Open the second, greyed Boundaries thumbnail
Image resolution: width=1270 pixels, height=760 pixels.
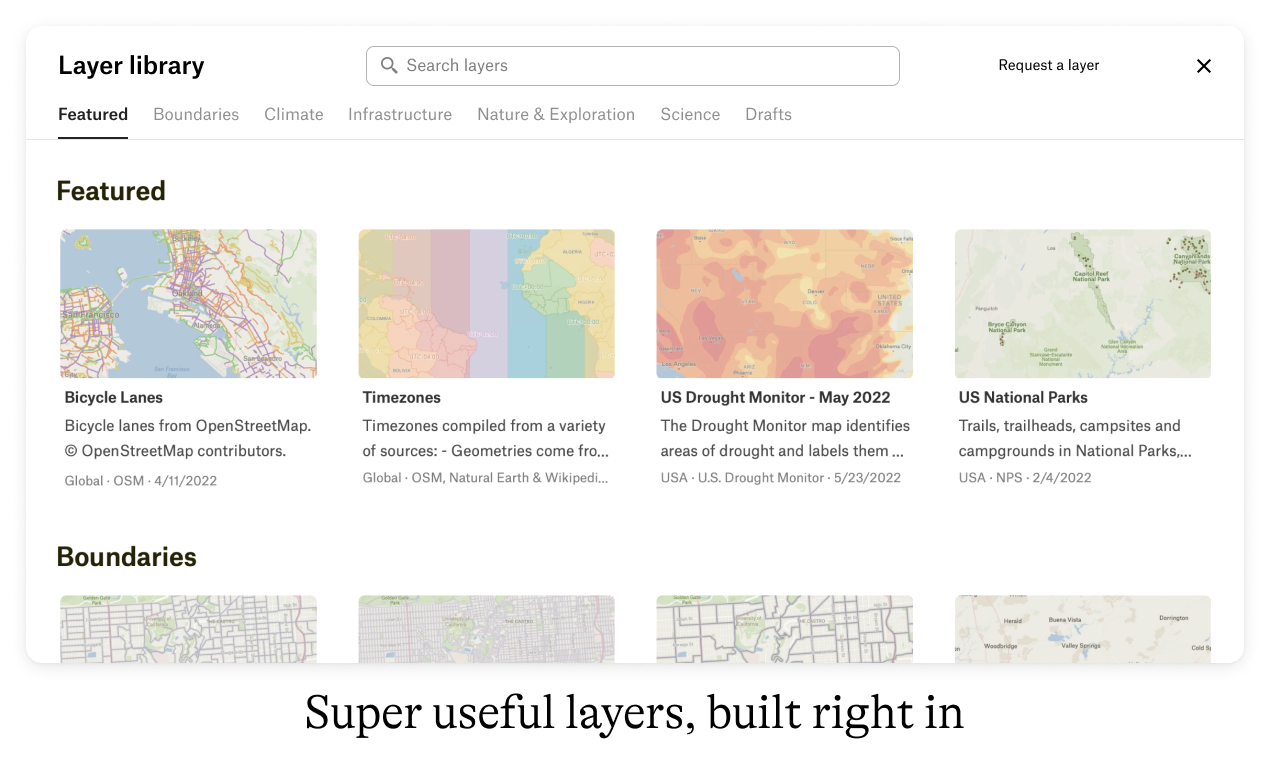pyautogui.click(x=487, y=629)
